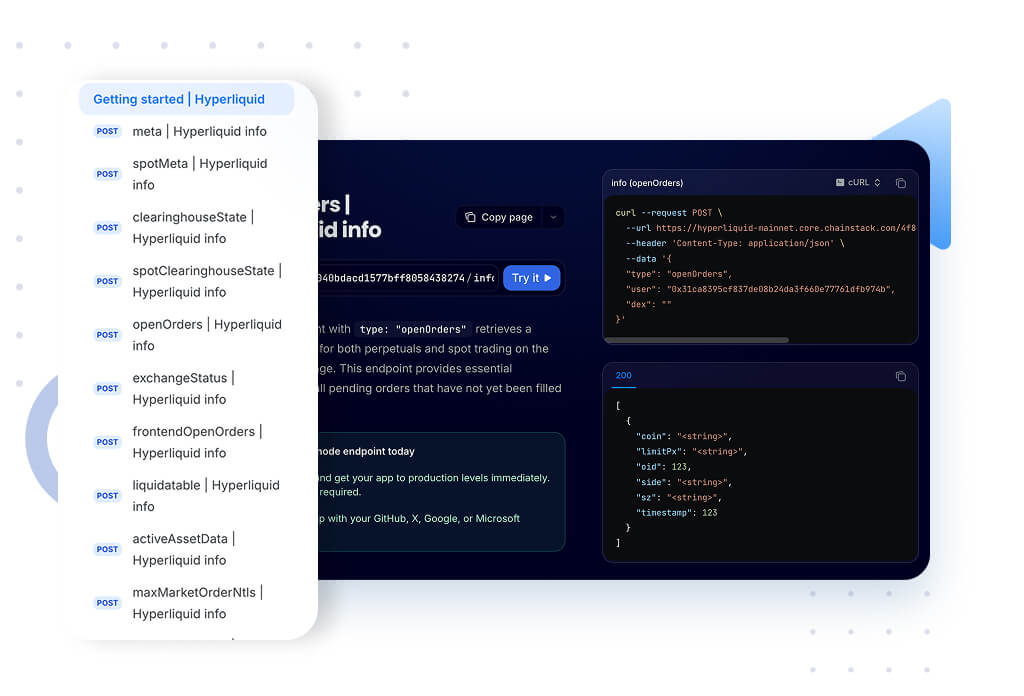This screenshot has height=696, width=1024.
Task: Copy the 200 response body
Action: (x=901, y=376)
